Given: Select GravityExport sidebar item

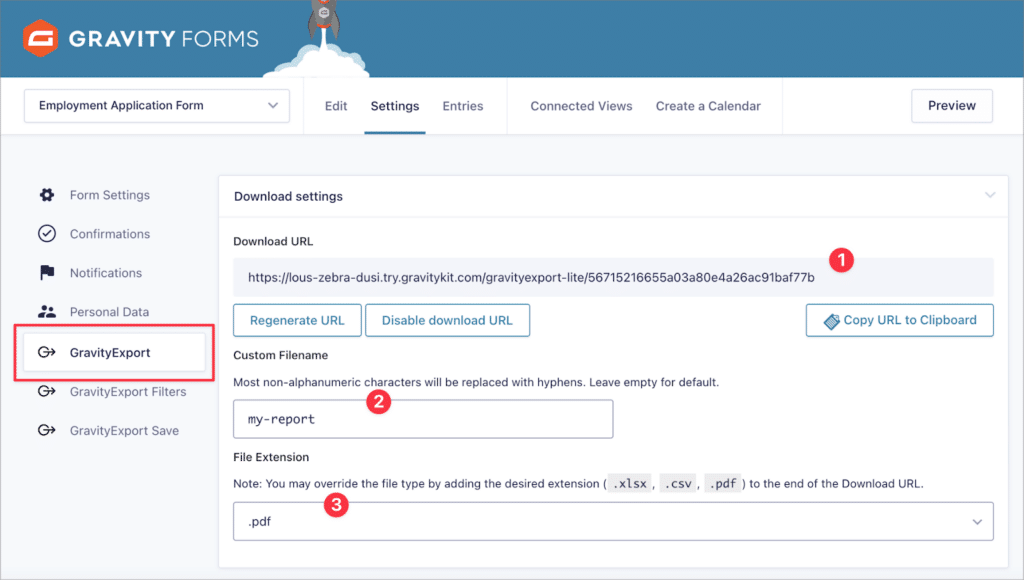Looking at the screenshot, I should tap(114, 353).
